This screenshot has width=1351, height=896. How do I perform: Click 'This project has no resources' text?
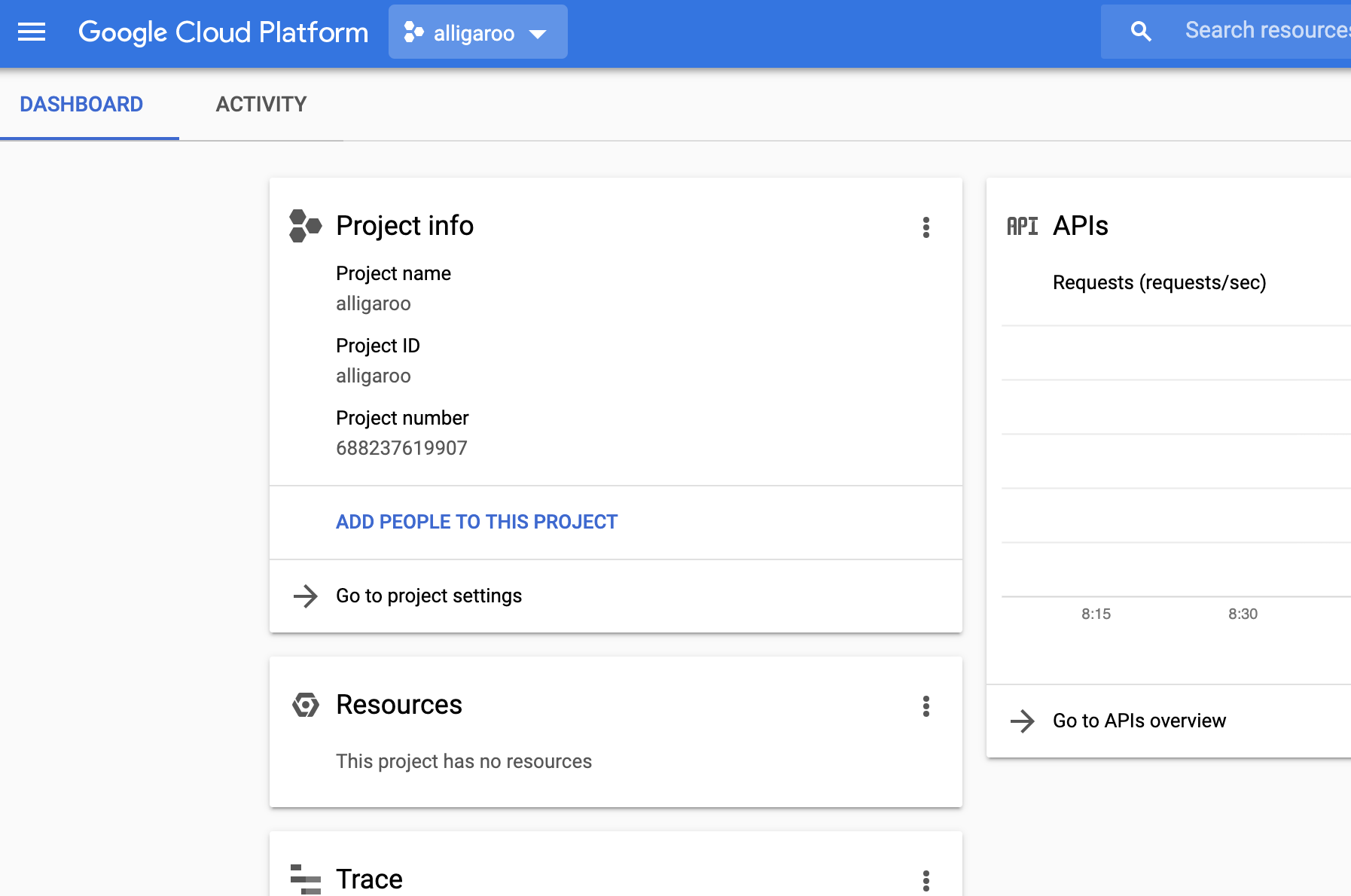464,761
